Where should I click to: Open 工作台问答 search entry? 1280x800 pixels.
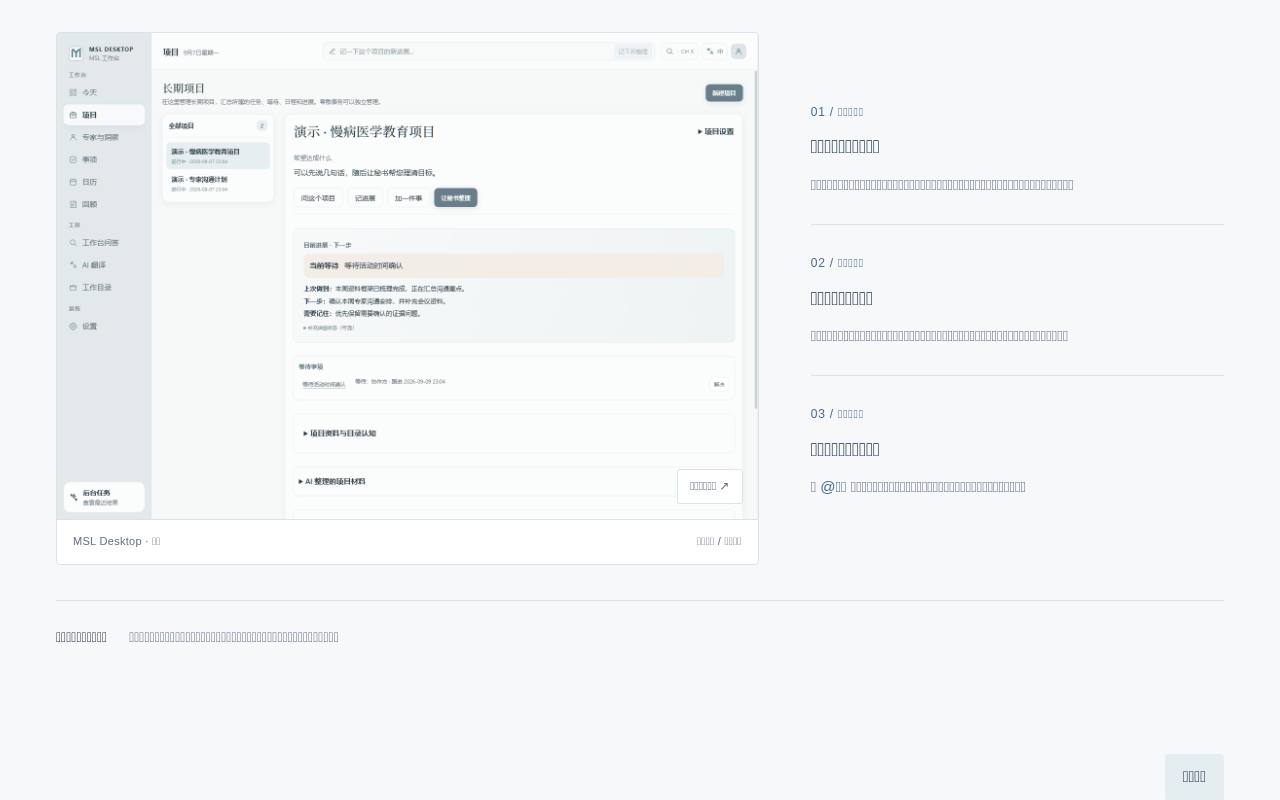click(104, 243)
